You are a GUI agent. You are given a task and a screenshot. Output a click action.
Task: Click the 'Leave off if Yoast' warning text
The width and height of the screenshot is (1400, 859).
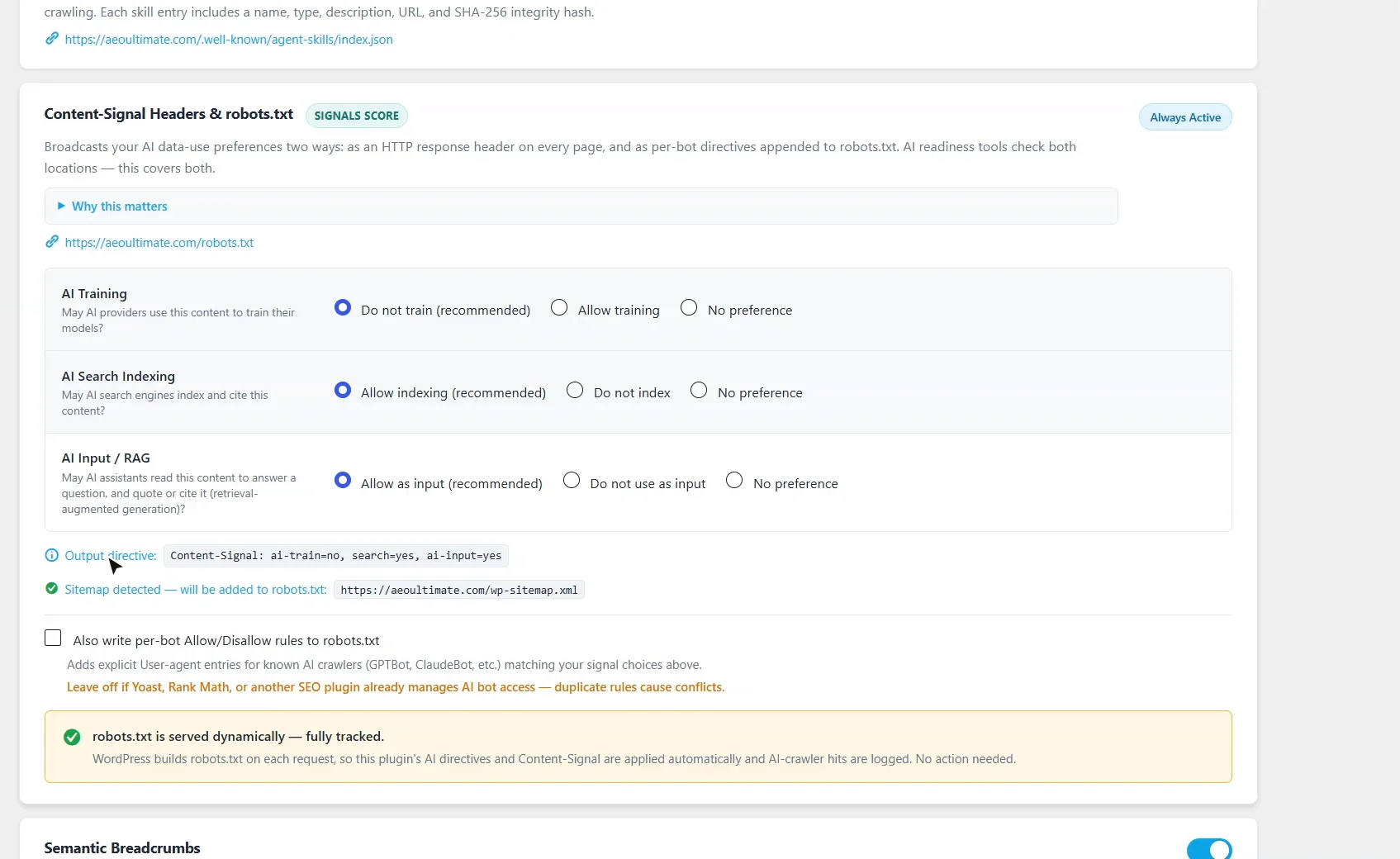coord(396,687)
